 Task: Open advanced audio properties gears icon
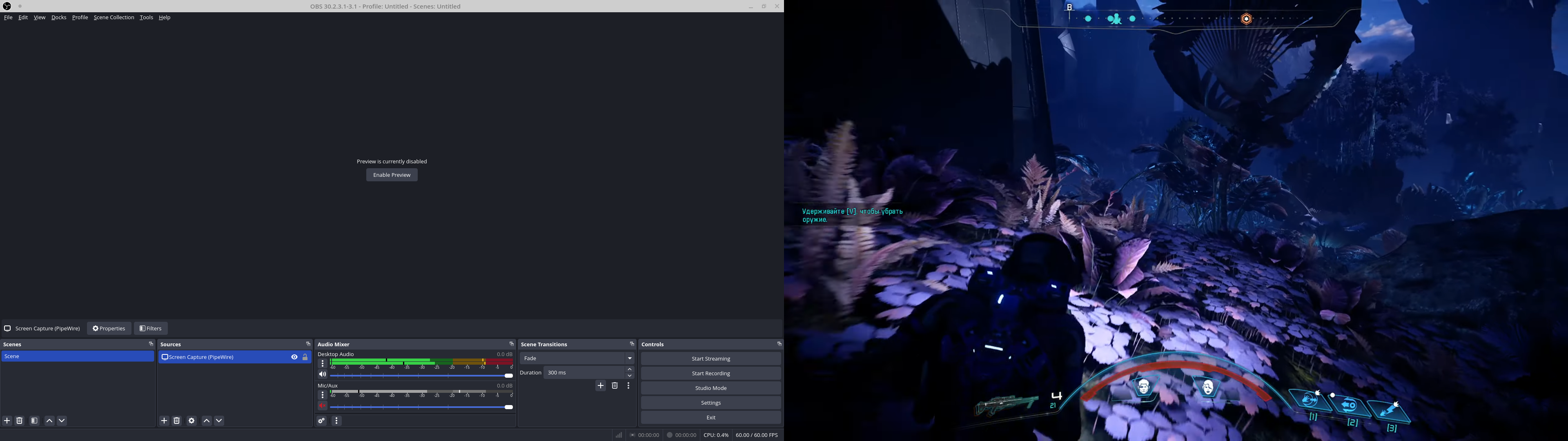322,421
